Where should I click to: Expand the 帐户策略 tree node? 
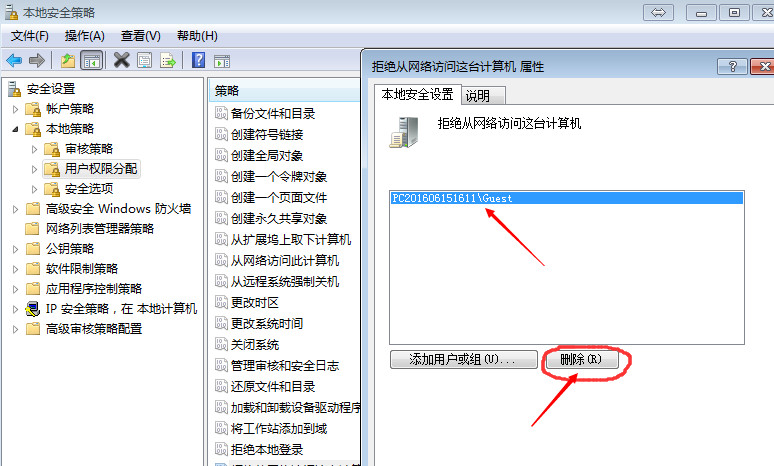(x=15, y=109)
